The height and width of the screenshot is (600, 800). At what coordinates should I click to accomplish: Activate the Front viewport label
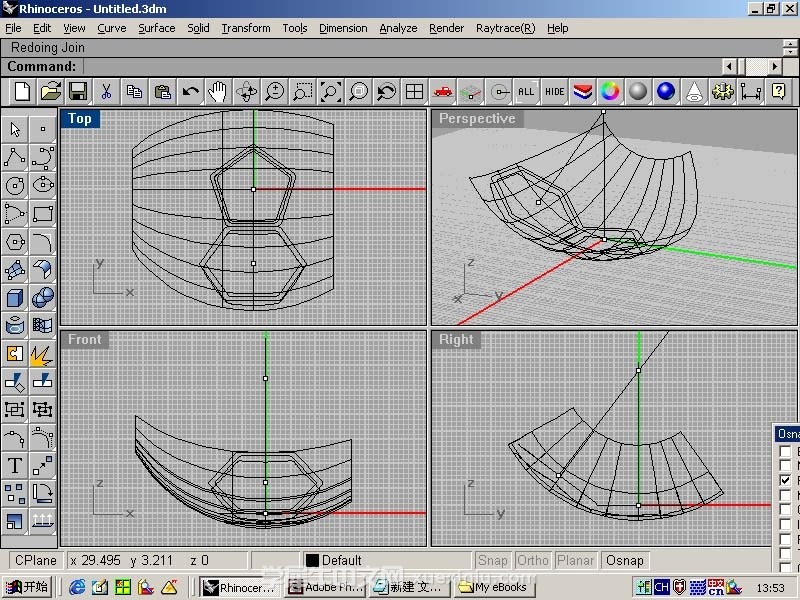click(x=85, y=339)
